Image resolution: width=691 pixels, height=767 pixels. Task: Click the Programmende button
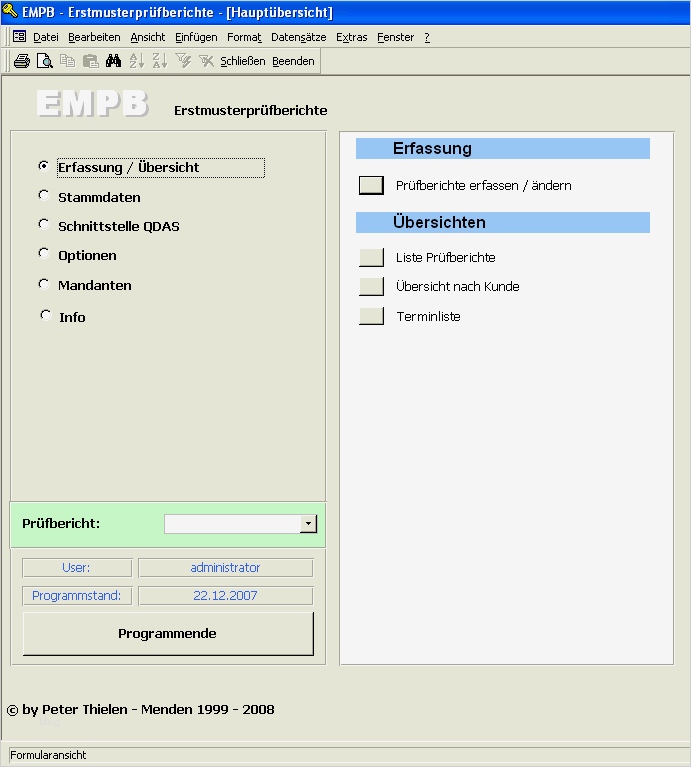coord(168,633)
